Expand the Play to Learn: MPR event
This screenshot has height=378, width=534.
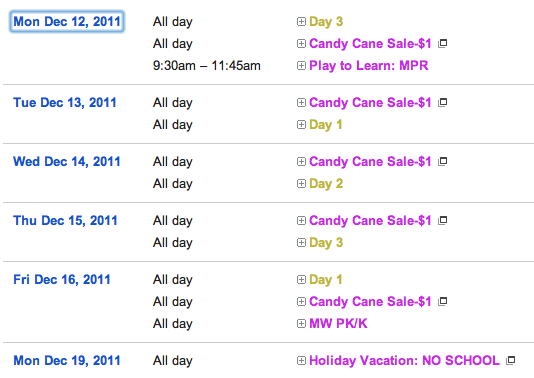point(301,65)
